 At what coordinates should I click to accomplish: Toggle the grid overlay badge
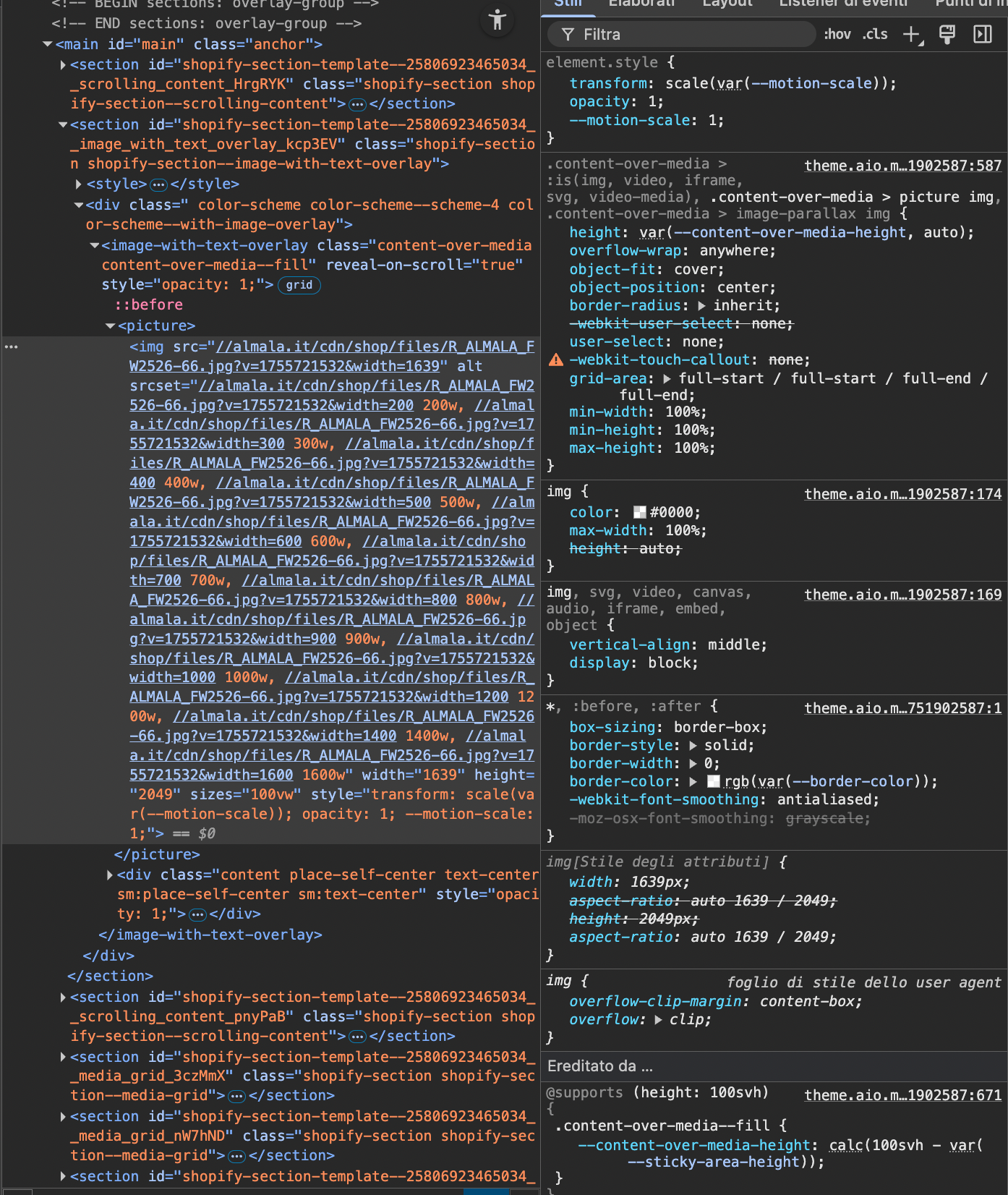[x=299, y=285]
